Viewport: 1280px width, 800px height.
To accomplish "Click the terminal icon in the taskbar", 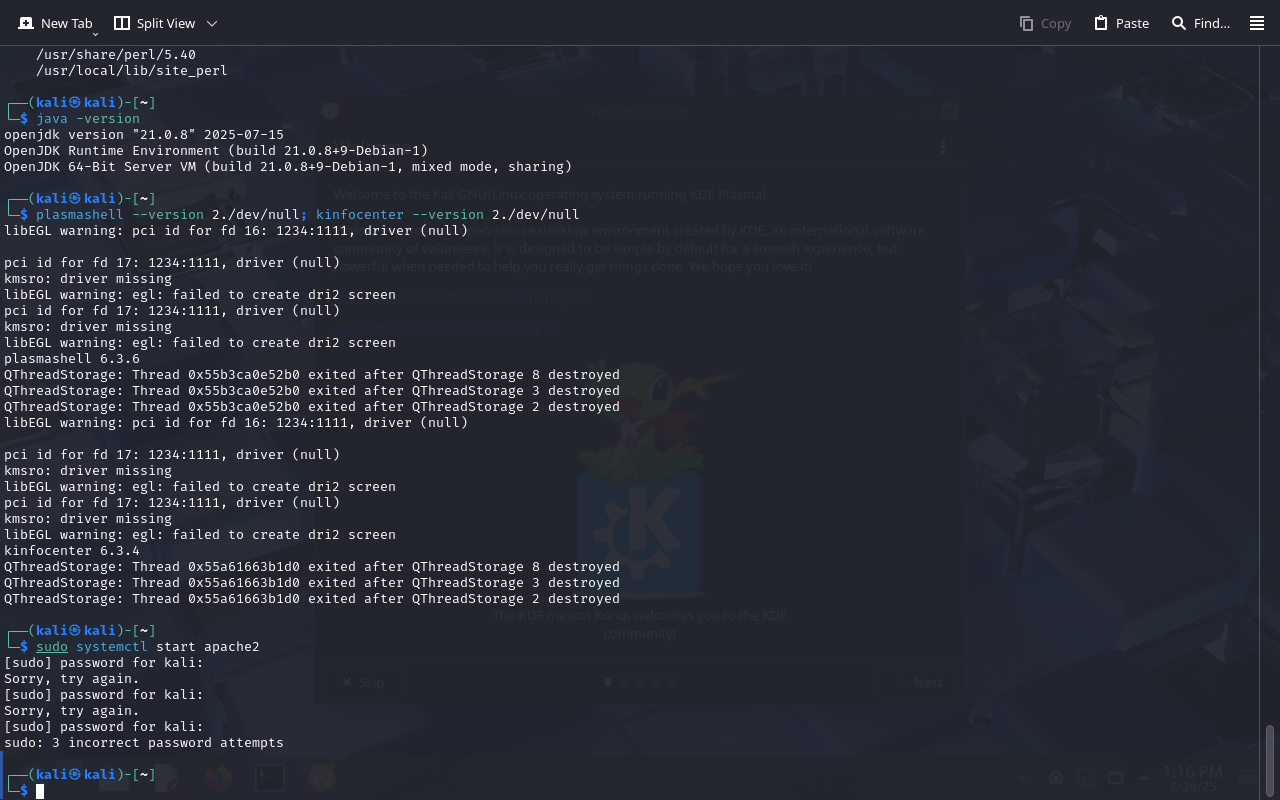I will [x=269, y=777].
